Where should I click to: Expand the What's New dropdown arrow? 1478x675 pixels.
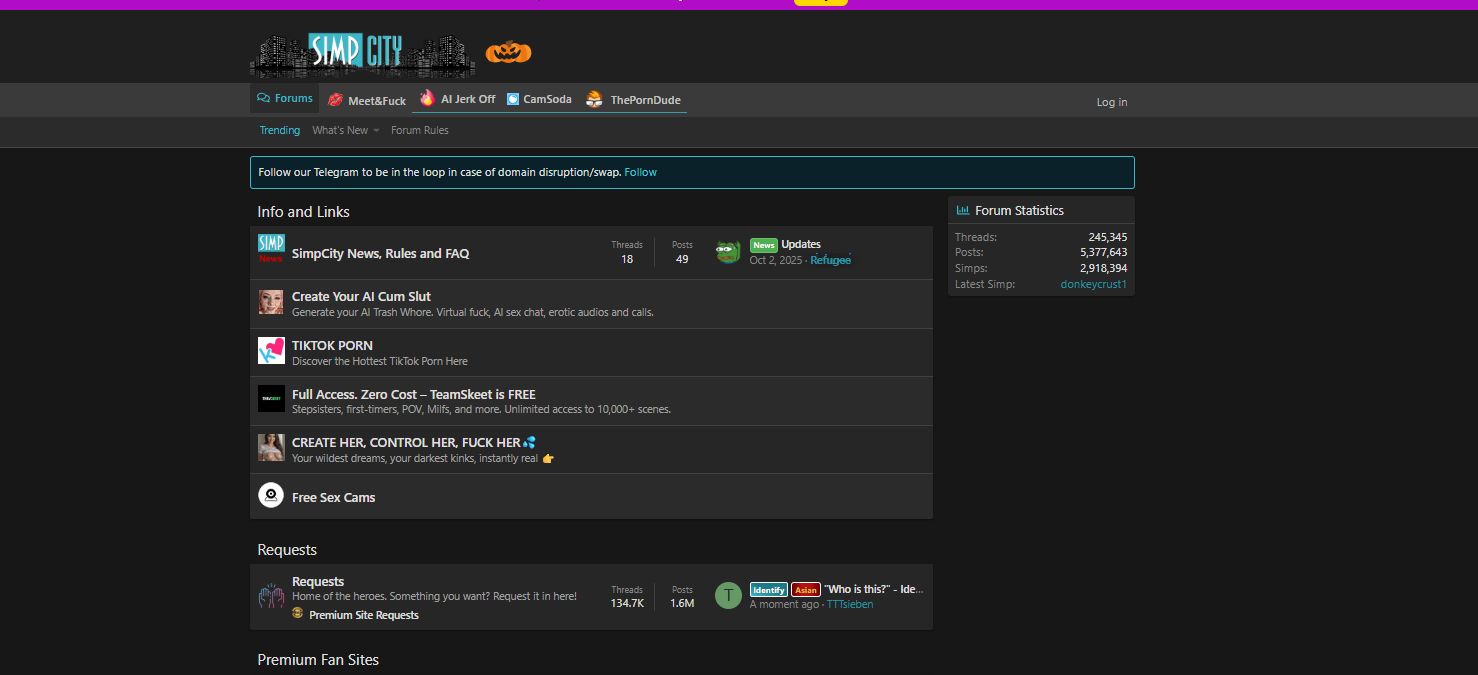pyautogui.click(x=377, y=131)
